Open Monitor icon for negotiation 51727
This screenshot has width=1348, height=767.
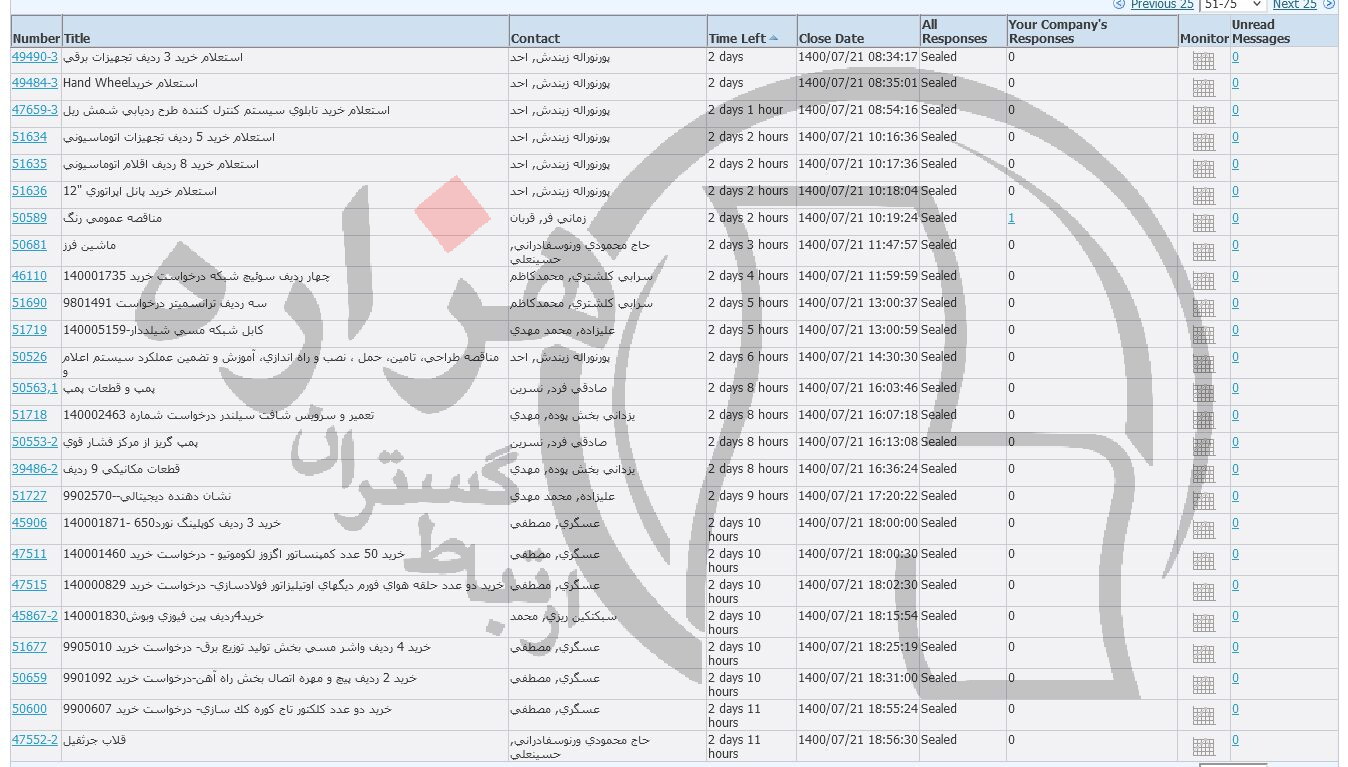(x=1203, y=501)
